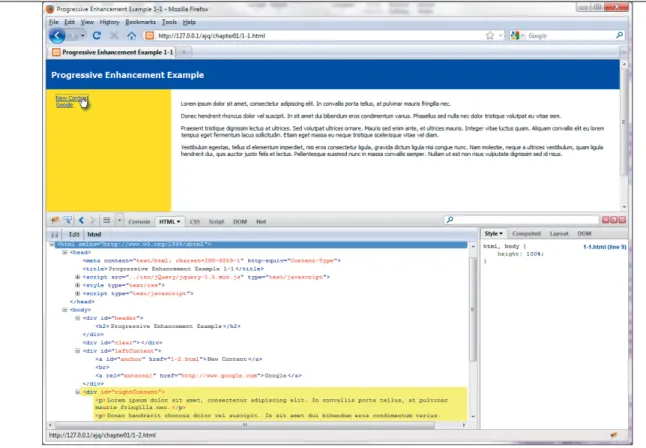
Task: Open the Tools menu
Action: (169, 22)
